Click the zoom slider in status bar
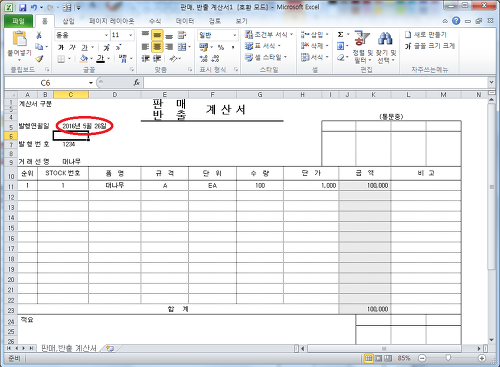The width and height of the screenshot is (500, 367). click(x=448, y=358)
